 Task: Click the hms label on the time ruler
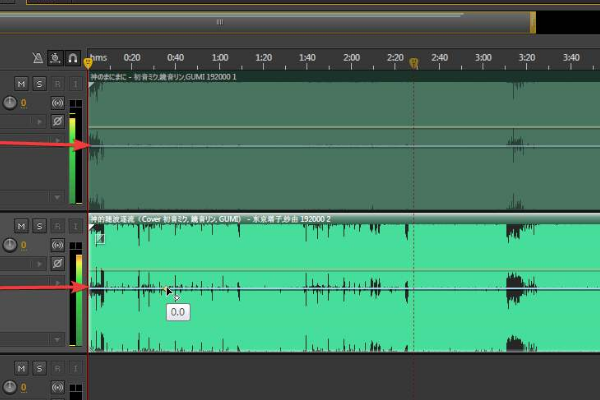point(99,58)
